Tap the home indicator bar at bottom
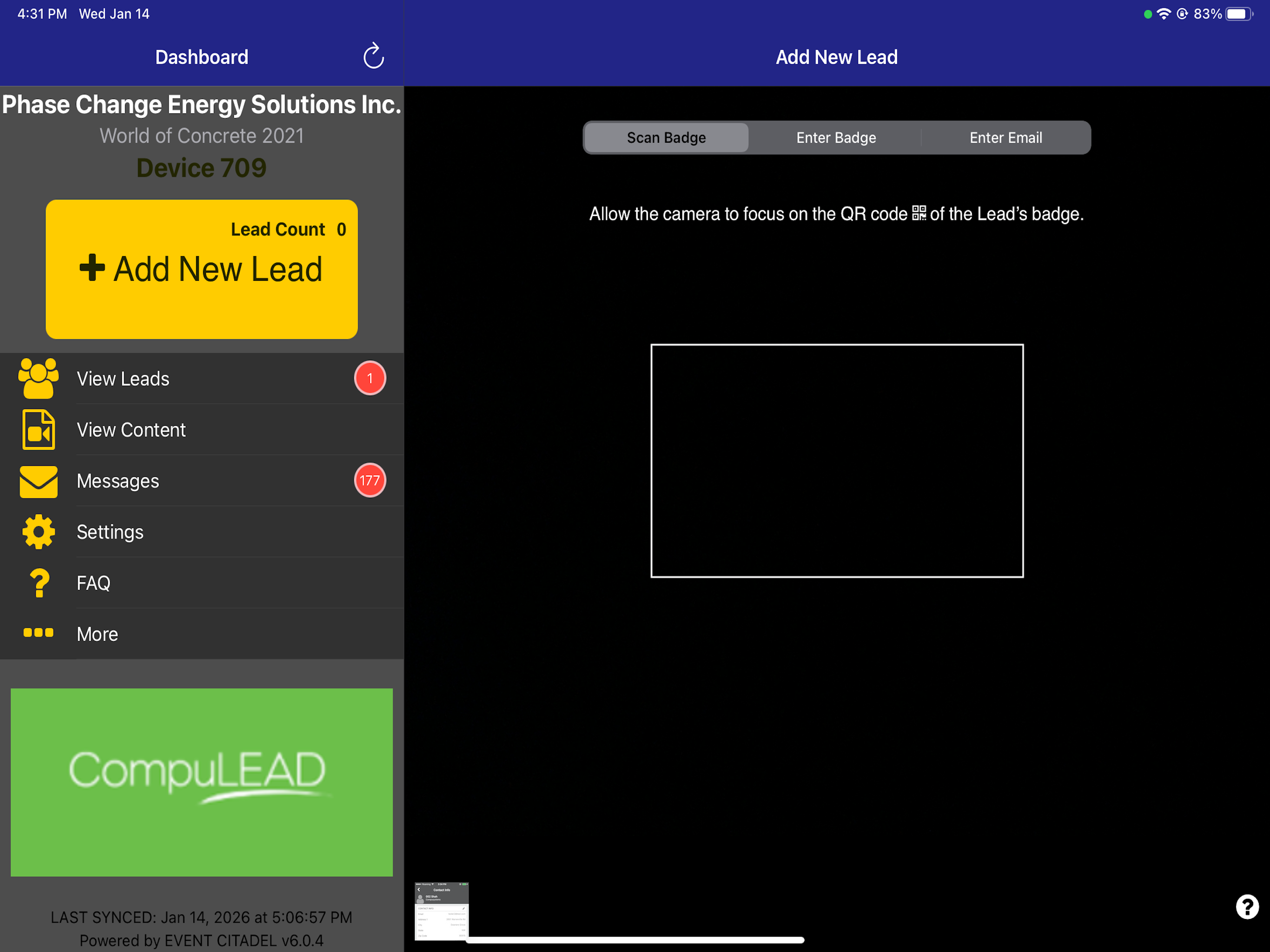The image size is (1270, 952). click(635, 940)
